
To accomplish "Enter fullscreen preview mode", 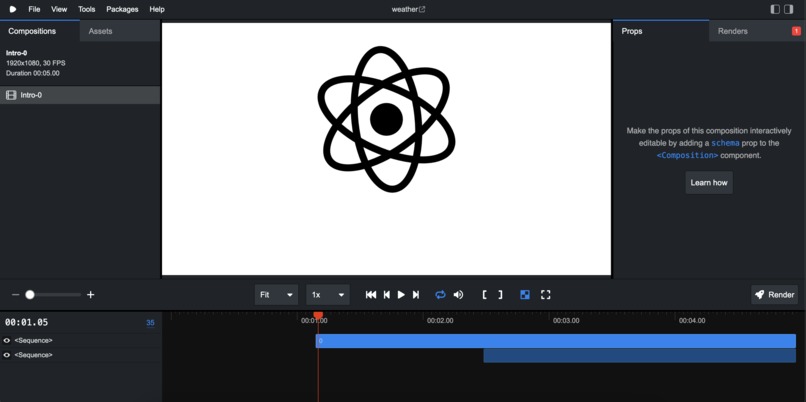I will 546,295.
